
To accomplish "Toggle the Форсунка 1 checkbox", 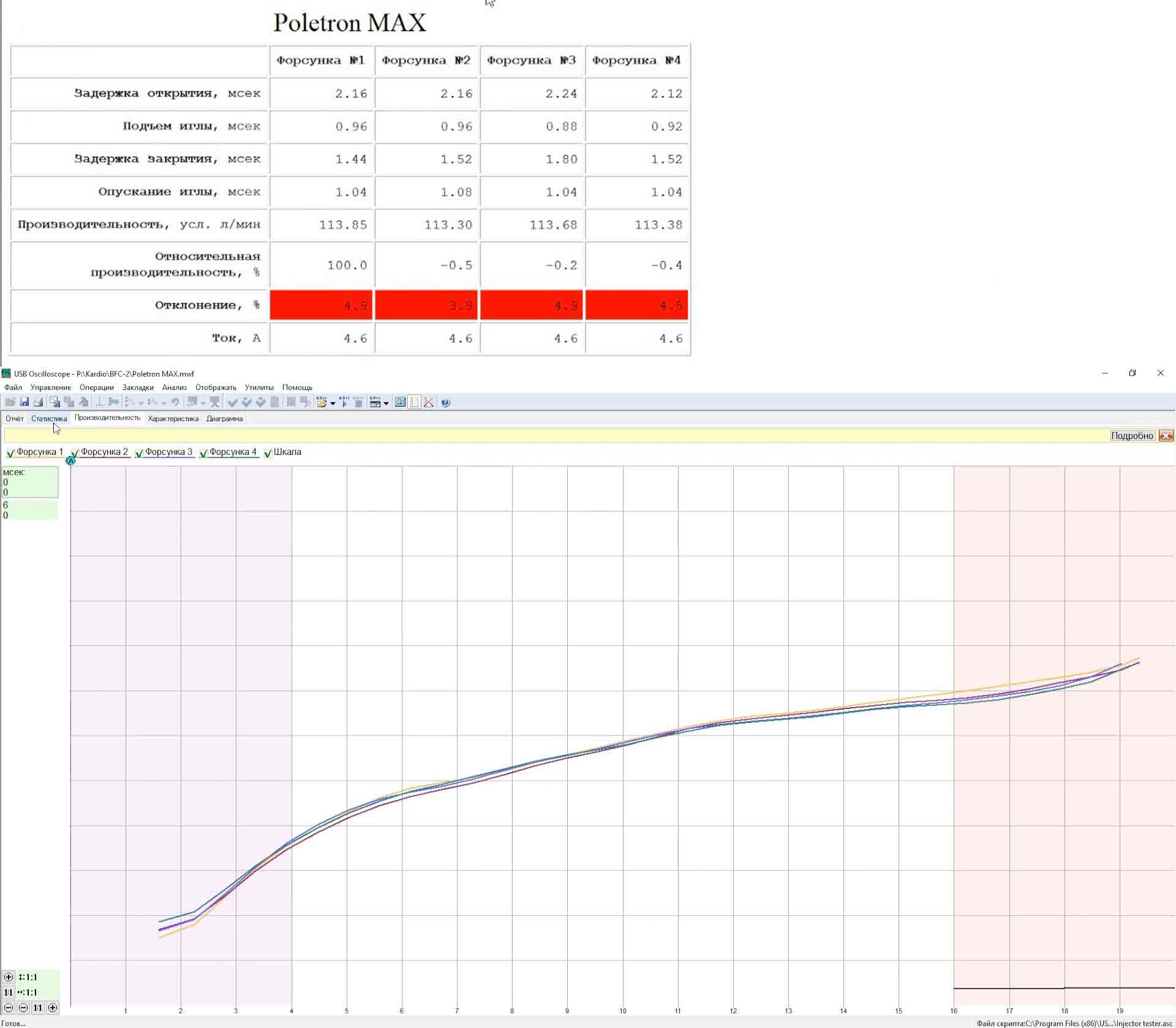I will click(10, 453).
